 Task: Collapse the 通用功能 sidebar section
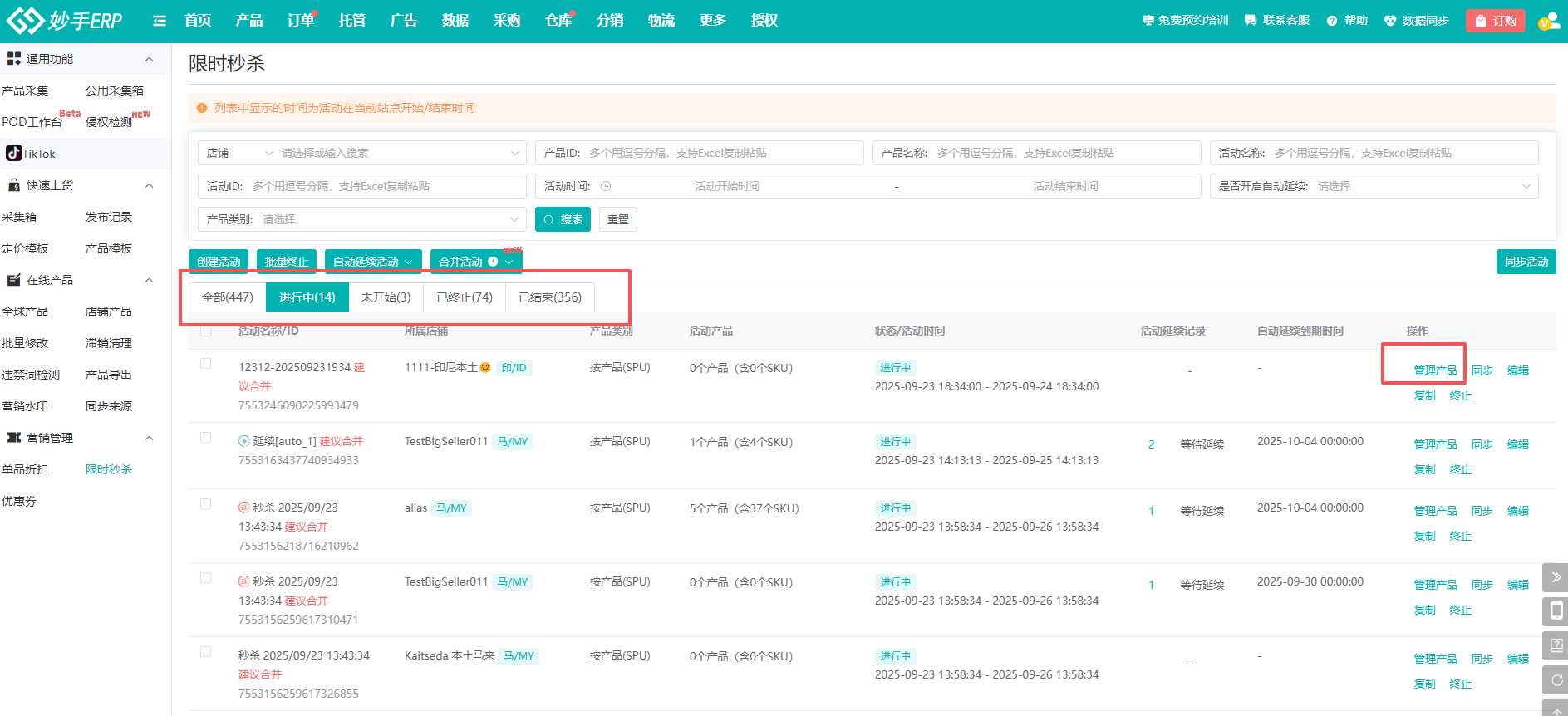150,59
